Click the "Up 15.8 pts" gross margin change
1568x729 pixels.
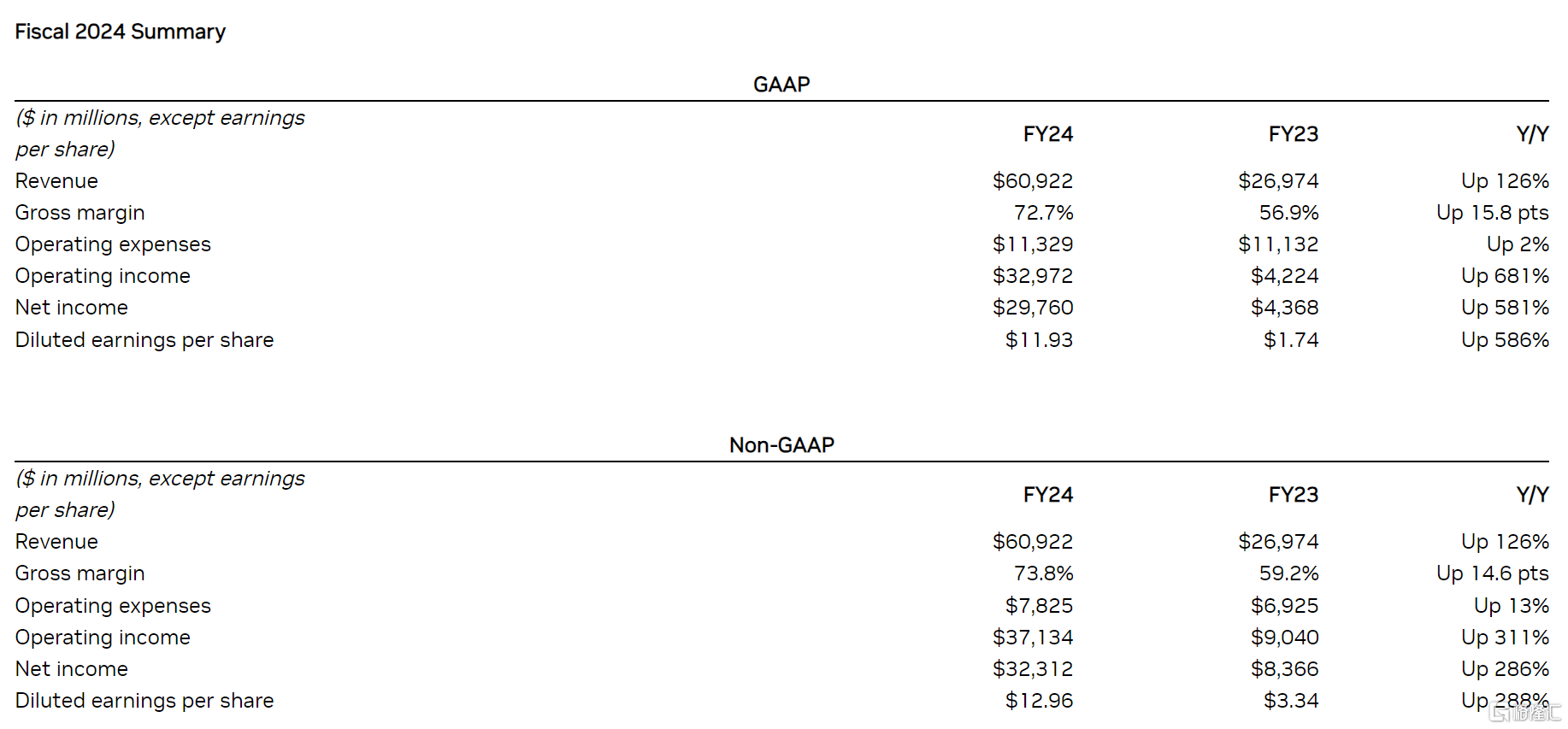(1492, 213)
